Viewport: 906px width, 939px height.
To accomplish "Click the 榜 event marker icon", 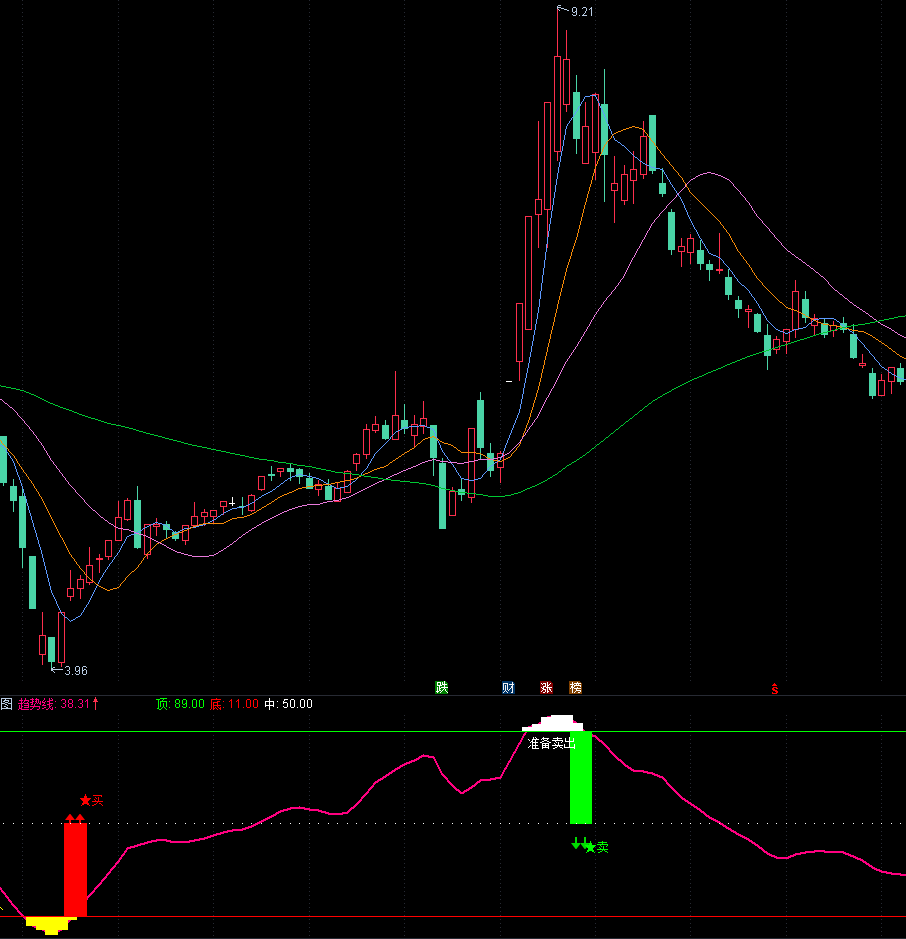I will (x=575, y=688).
